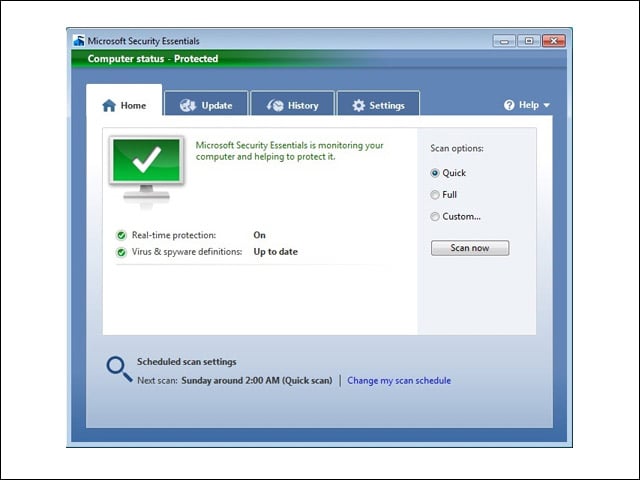Click the magnifying glass scheduled scan icon

tap(119, 369)
